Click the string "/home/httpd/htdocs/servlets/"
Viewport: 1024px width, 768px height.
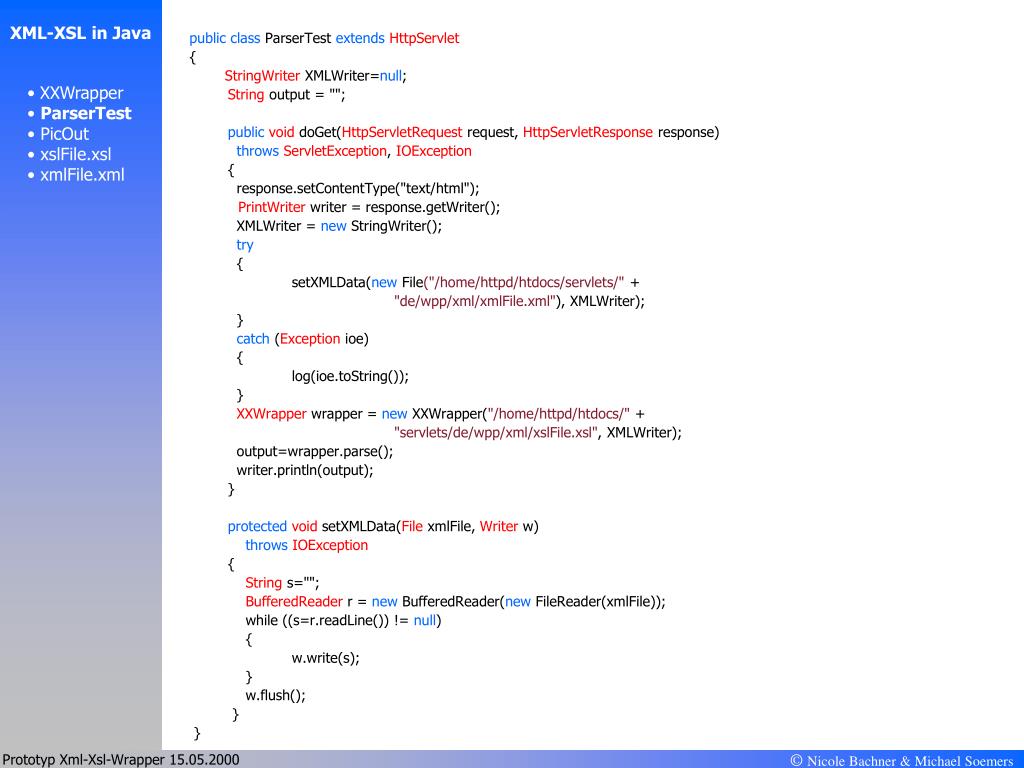tap(524, 282)
